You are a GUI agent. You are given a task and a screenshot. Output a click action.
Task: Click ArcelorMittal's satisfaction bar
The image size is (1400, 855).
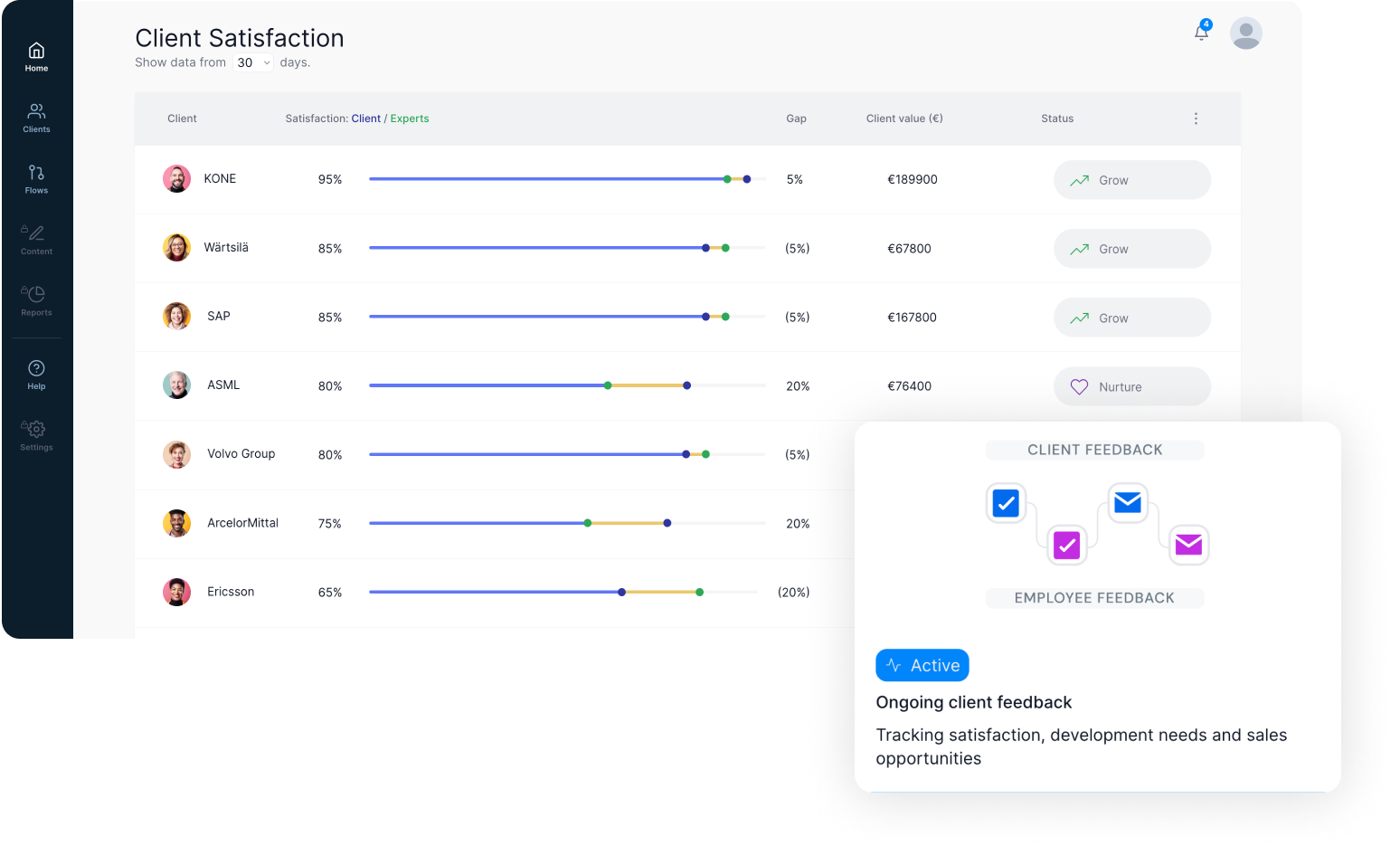pyautogui.click(x=568, y=523)
